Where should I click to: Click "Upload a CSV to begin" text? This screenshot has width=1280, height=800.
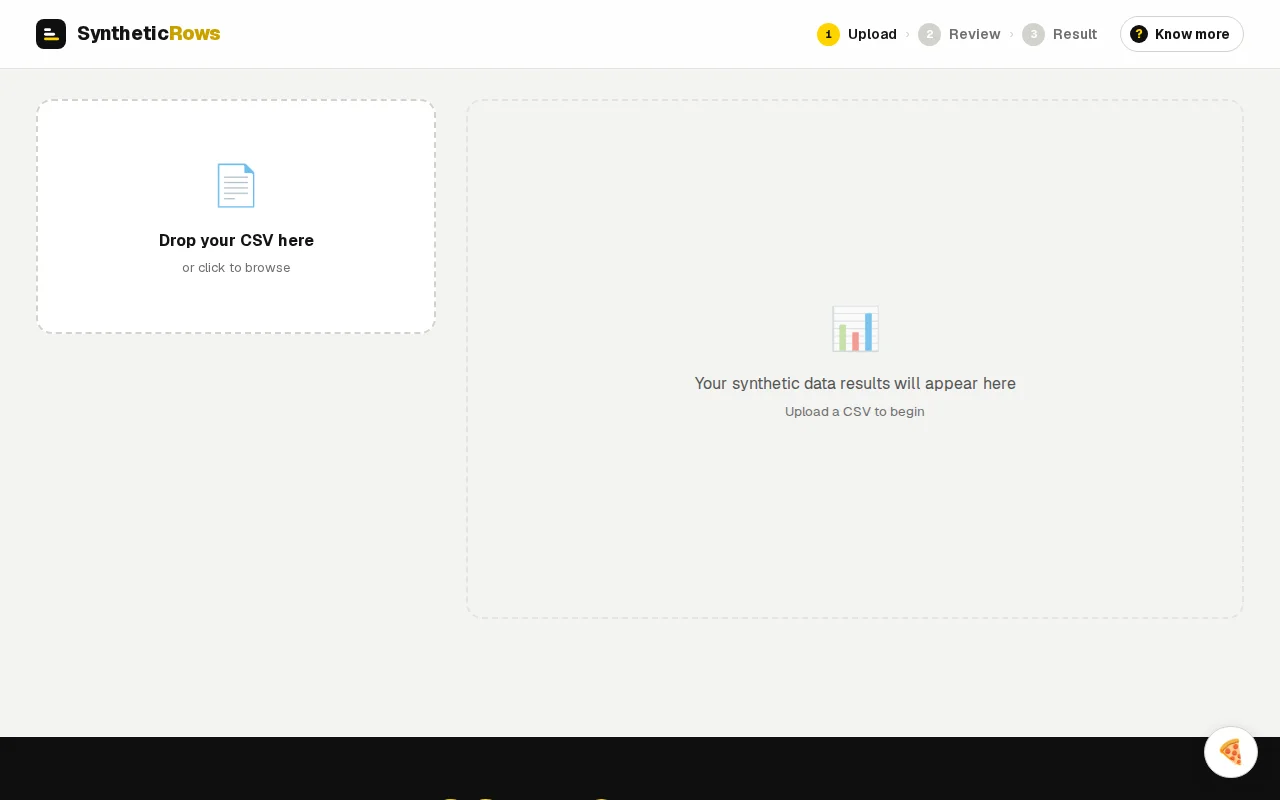(x=855, y=411)
